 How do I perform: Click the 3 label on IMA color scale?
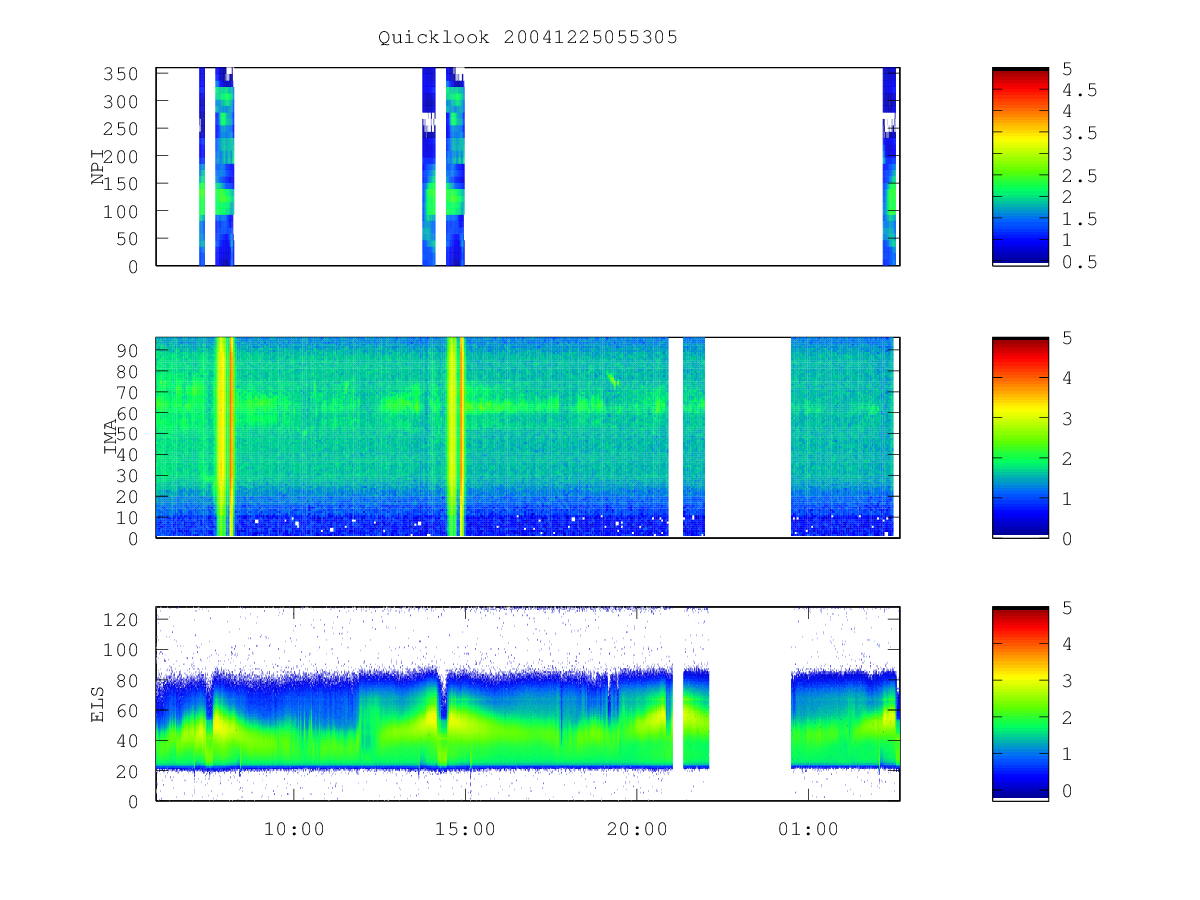tap(1067, 418)
